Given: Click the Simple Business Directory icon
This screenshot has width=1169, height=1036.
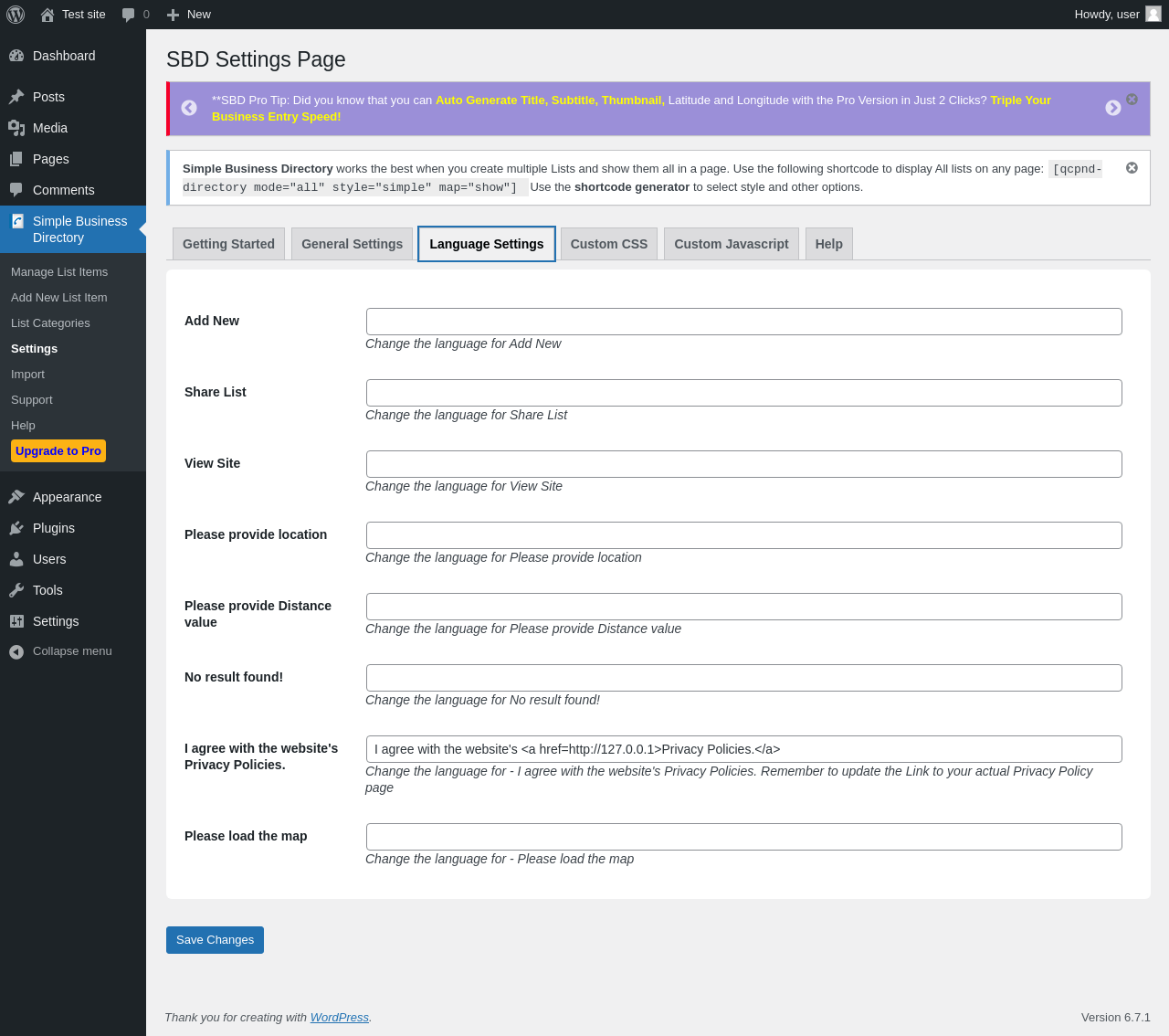Looking at the screenshot, I should (17, 221).
